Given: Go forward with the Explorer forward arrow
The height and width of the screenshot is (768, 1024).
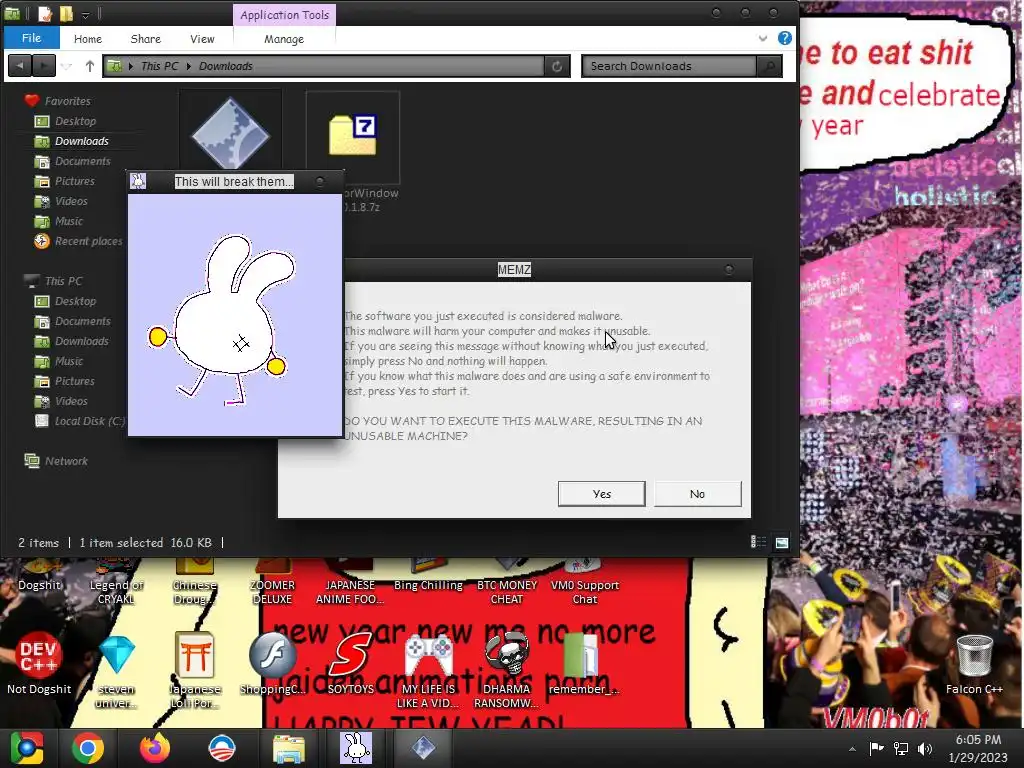Looking at the screenshot, I should click(44, 65).
